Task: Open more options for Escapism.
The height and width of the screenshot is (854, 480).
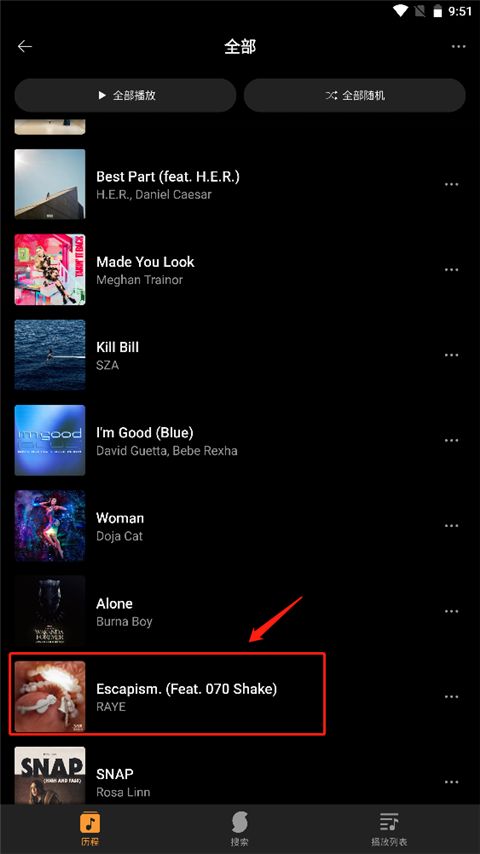Action: point(451,697)
